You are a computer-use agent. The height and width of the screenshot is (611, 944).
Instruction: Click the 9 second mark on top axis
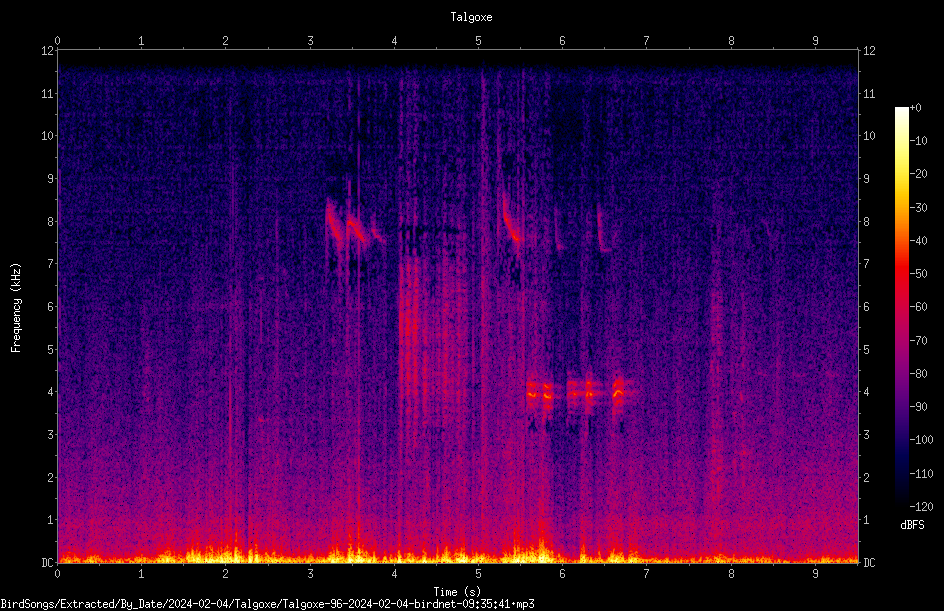815,41
